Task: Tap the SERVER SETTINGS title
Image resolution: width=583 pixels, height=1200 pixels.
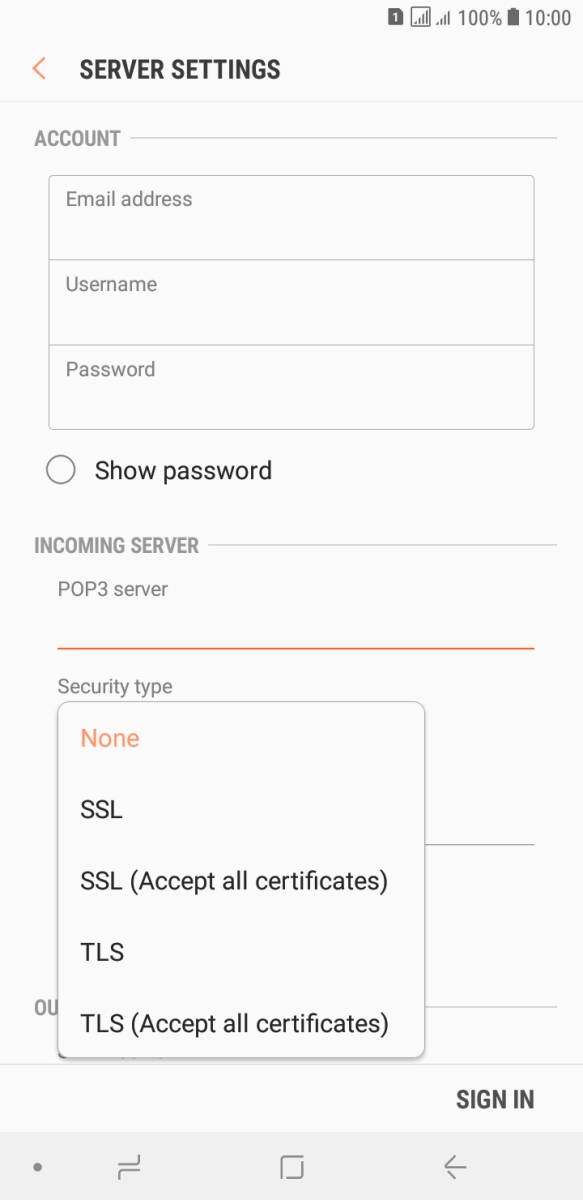Action: 180,69
